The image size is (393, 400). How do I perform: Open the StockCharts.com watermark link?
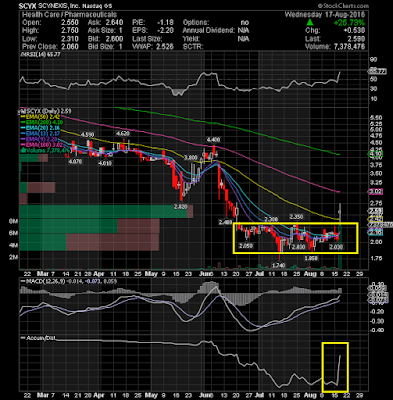tap(343, 6)
